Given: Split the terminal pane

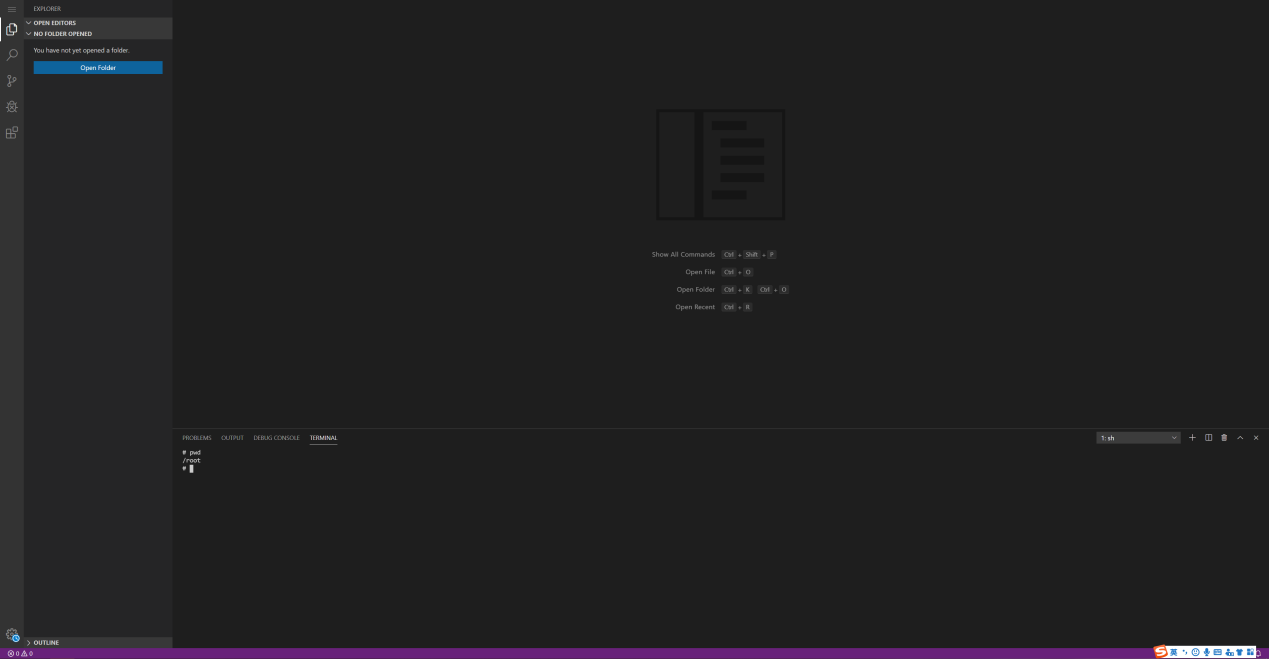Looking at the screenshot, I should coord(1208,438).
